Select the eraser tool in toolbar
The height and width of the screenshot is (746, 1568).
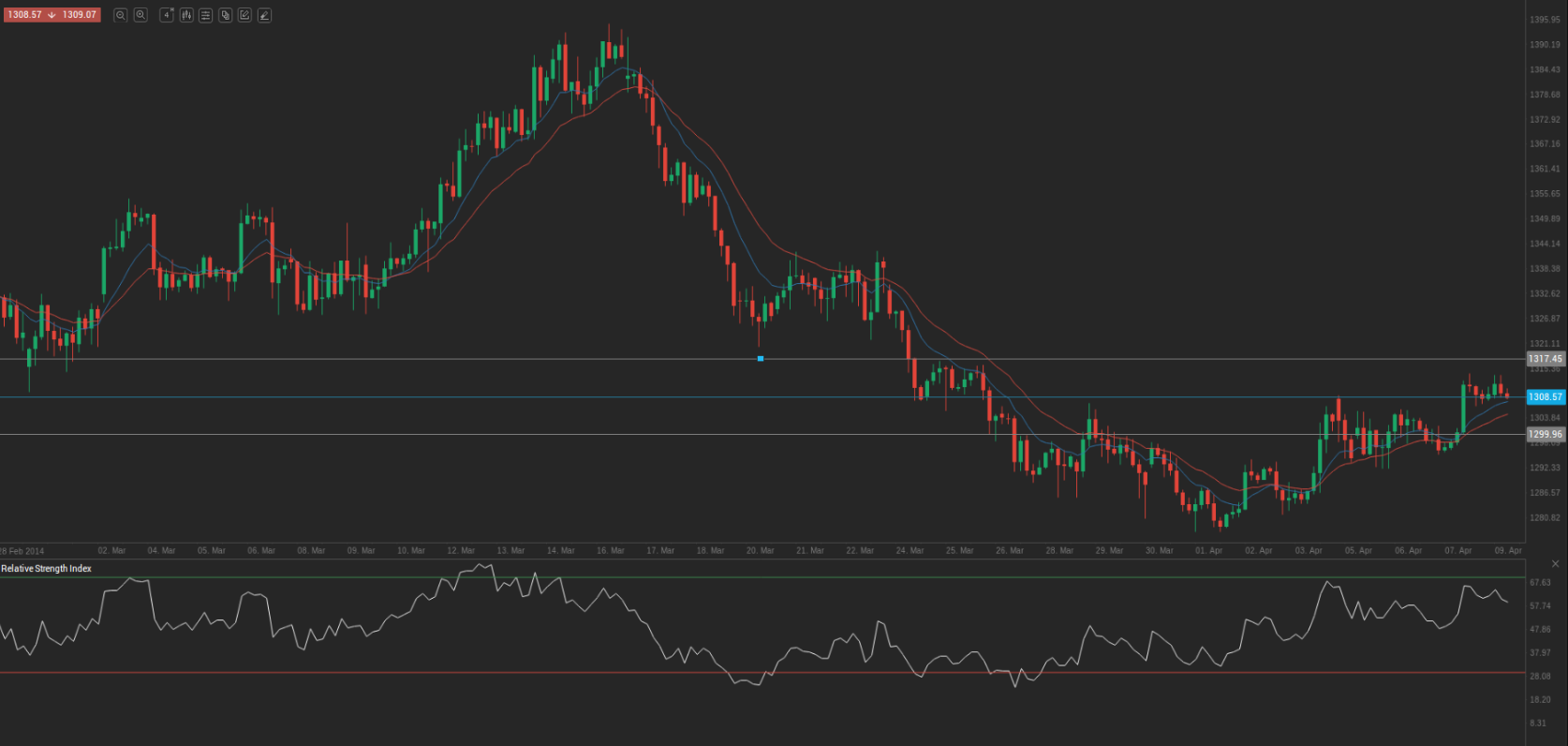point(265,15)
